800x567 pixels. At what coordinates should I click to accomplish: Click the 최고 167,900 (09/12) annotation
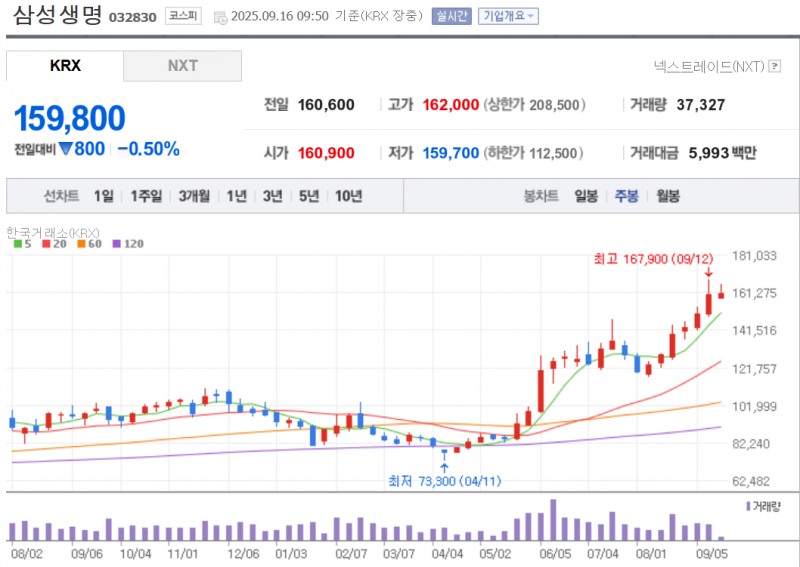point(653,259)
